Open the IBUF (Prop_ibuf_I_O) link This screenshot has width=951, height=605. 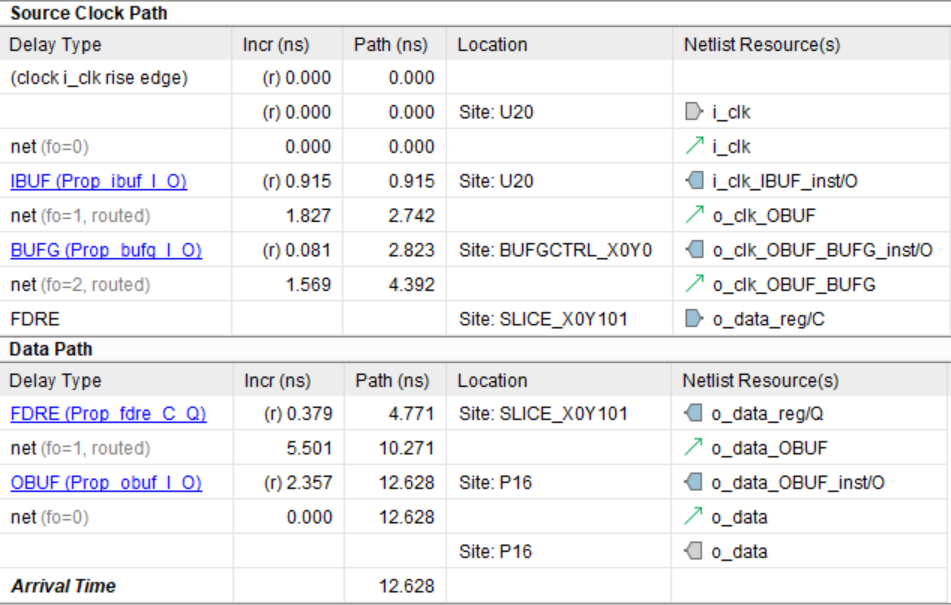98,182
